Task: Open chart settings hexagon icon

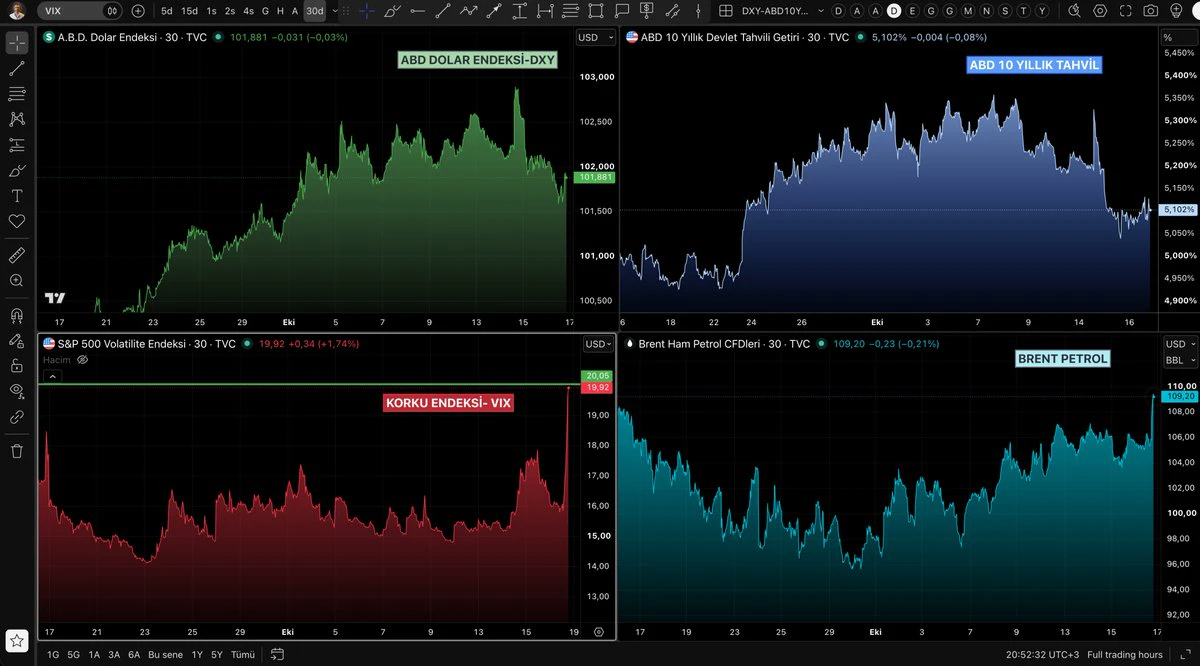Action: (1101, 11)
